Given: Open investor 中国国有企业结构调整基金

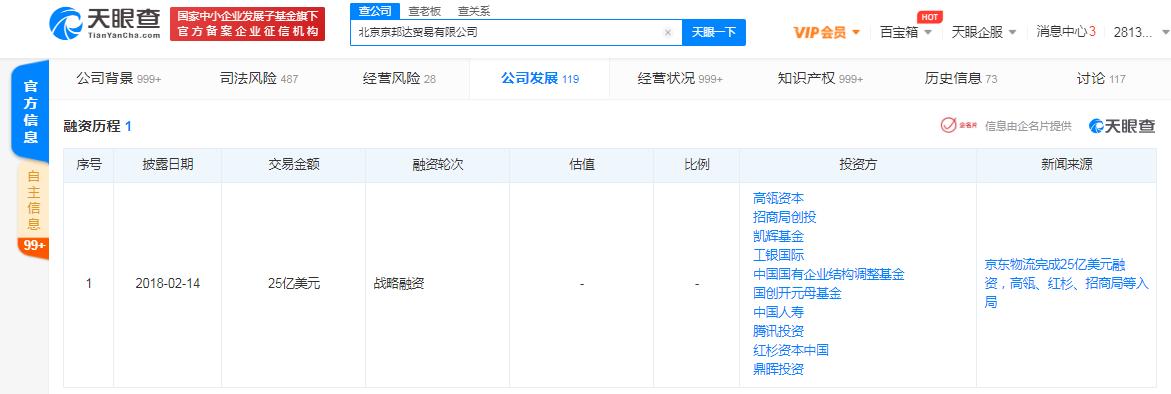Looking at the screenshot, I should click(x=829, y=274).
